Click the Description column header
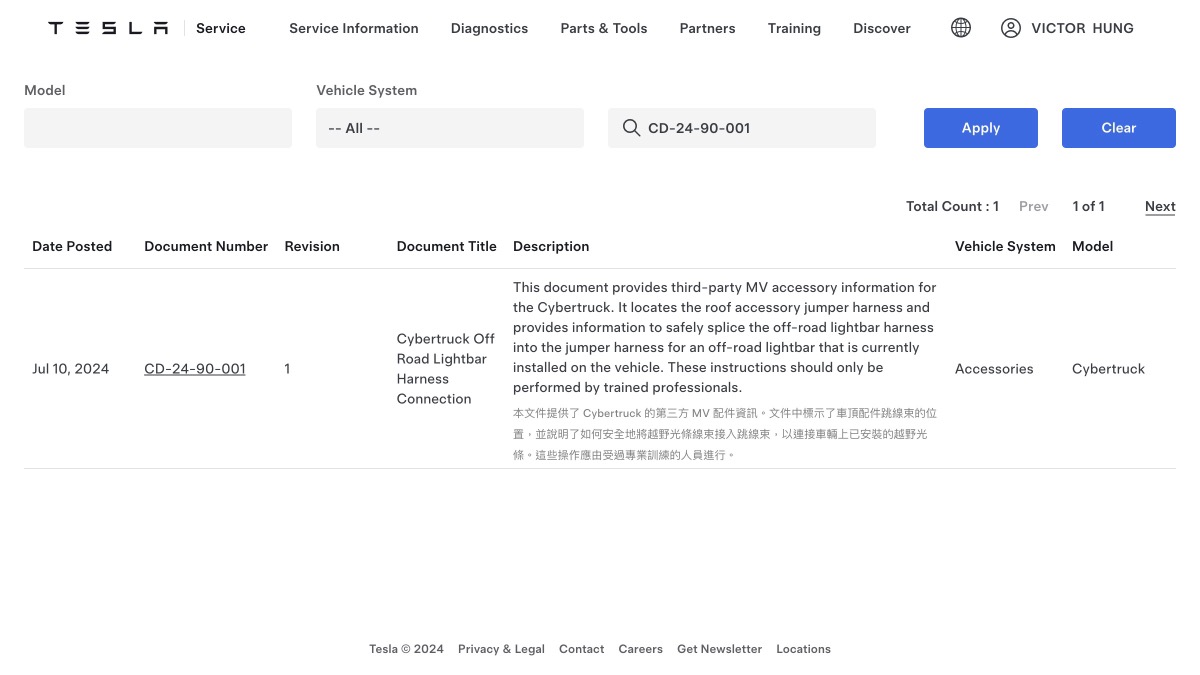1200x675 pixels. tap(551, 246)
